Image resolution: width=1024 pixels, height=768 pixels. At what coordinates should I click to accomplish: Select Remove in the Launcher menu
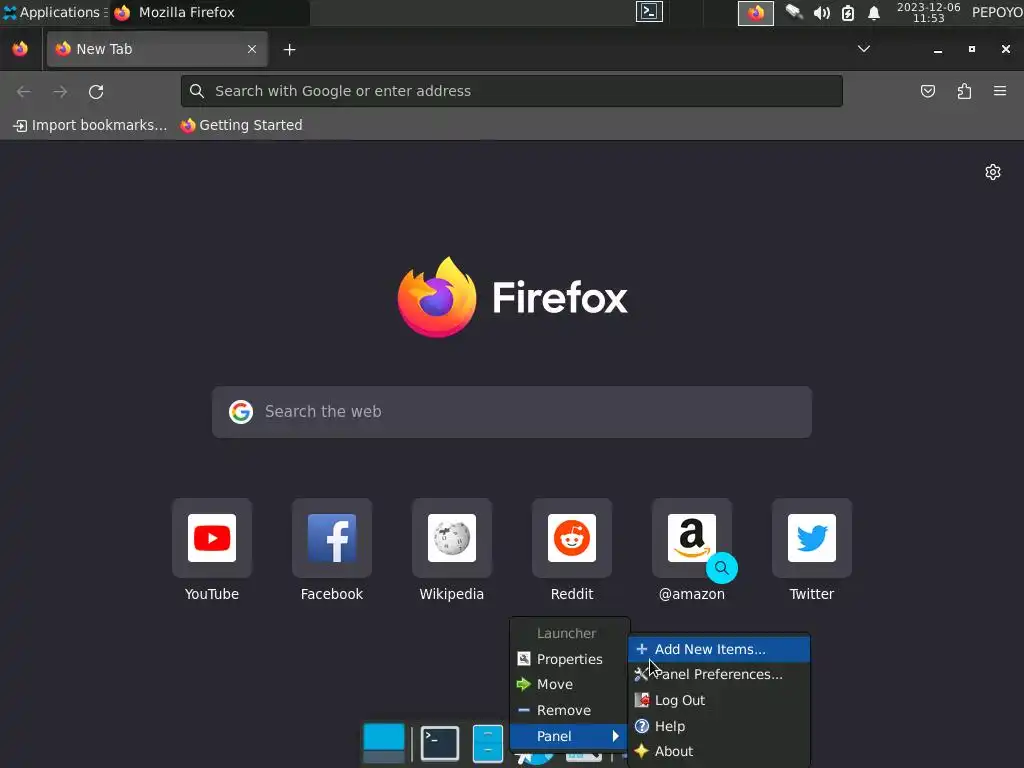[x=569, y=710]
